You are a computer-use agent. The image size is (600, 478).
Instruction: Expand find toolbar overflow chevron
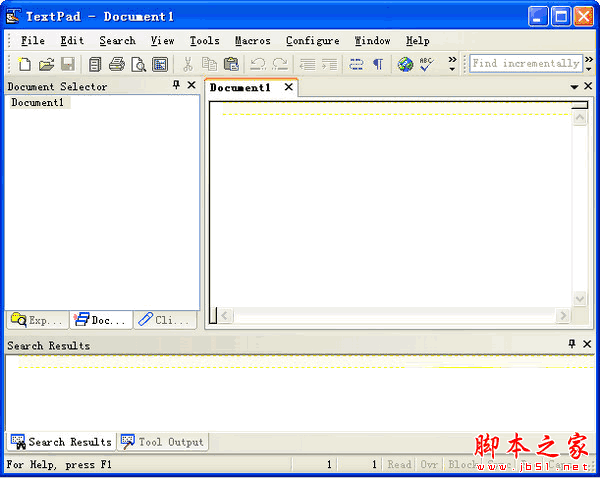click(x=589, y=64)
